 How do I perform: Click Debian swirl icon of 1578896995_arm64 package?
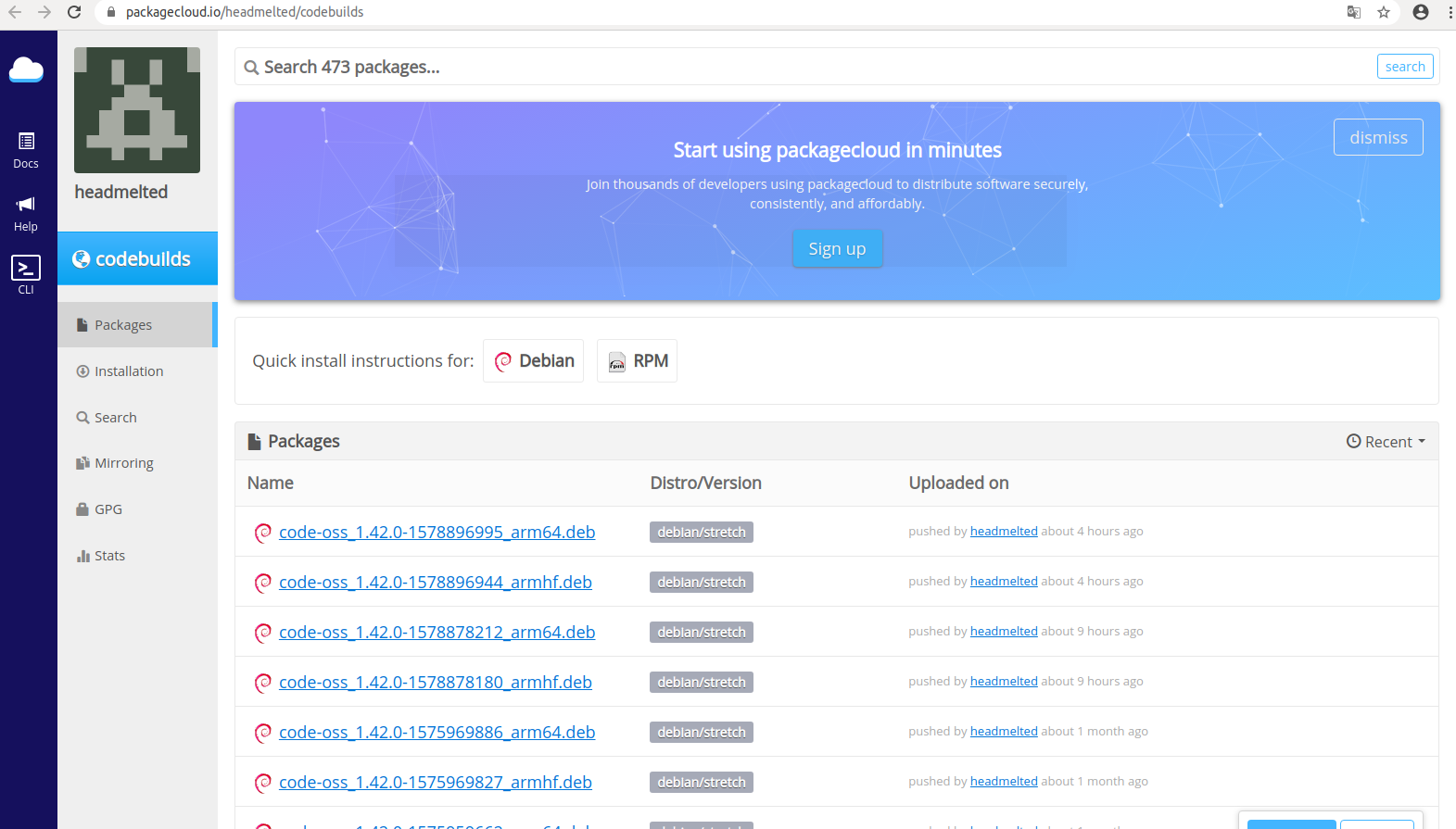(263, 533)
